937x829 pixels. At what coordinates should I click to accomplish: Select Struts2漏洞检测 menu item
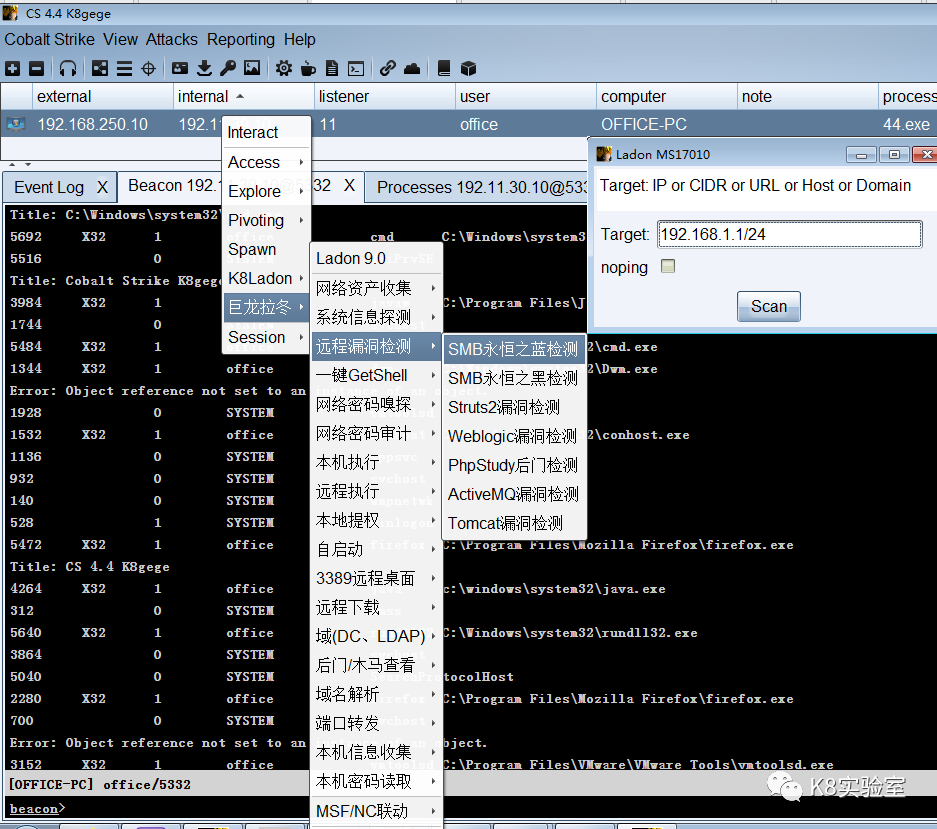pyautogui.click(x=514, y=407)
